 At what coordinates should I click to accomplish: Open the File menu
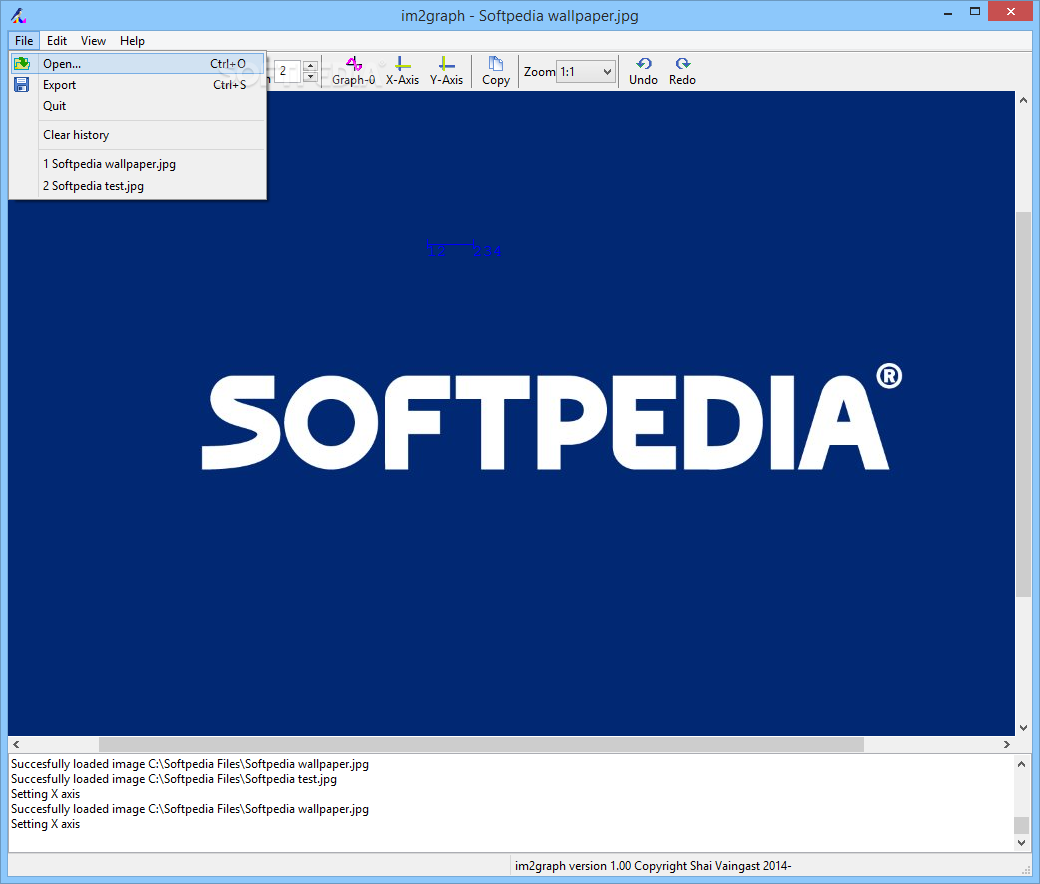[x=24, y=40]
